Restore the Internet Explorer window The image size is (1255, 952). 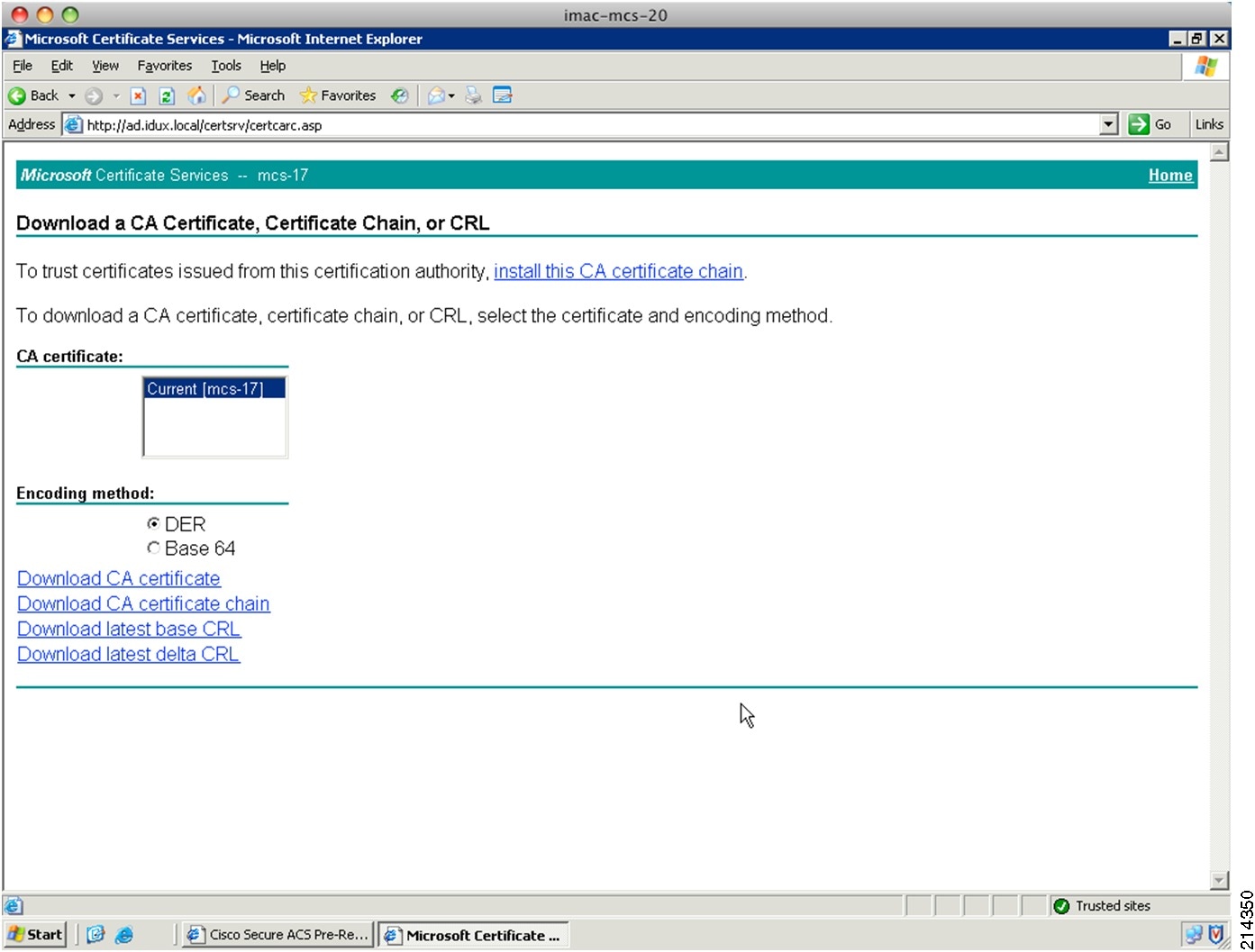coord(1197,39)
